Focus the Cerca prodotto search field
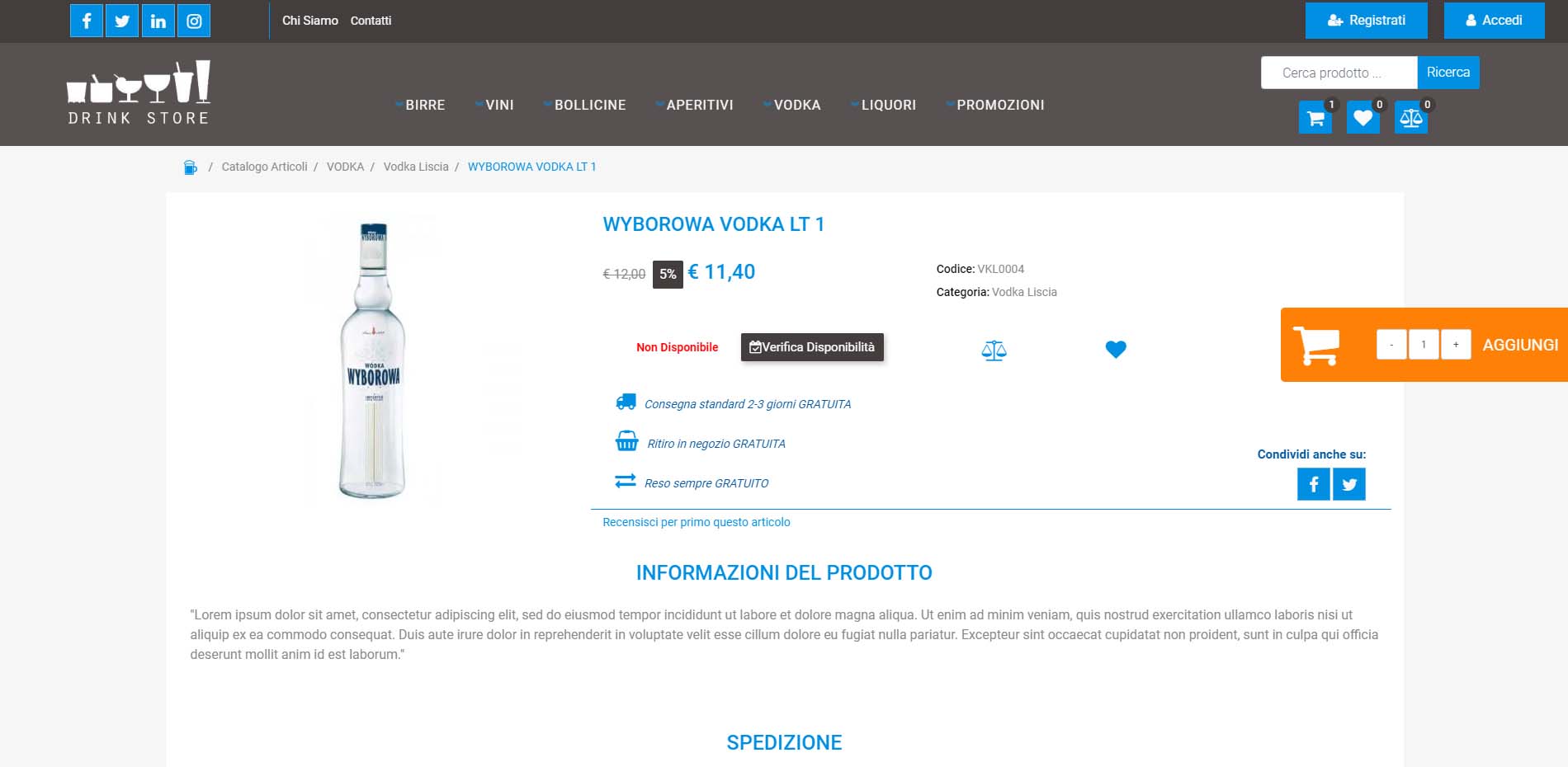Viewport: 1568px width, 767px height. click(1339, 73)
